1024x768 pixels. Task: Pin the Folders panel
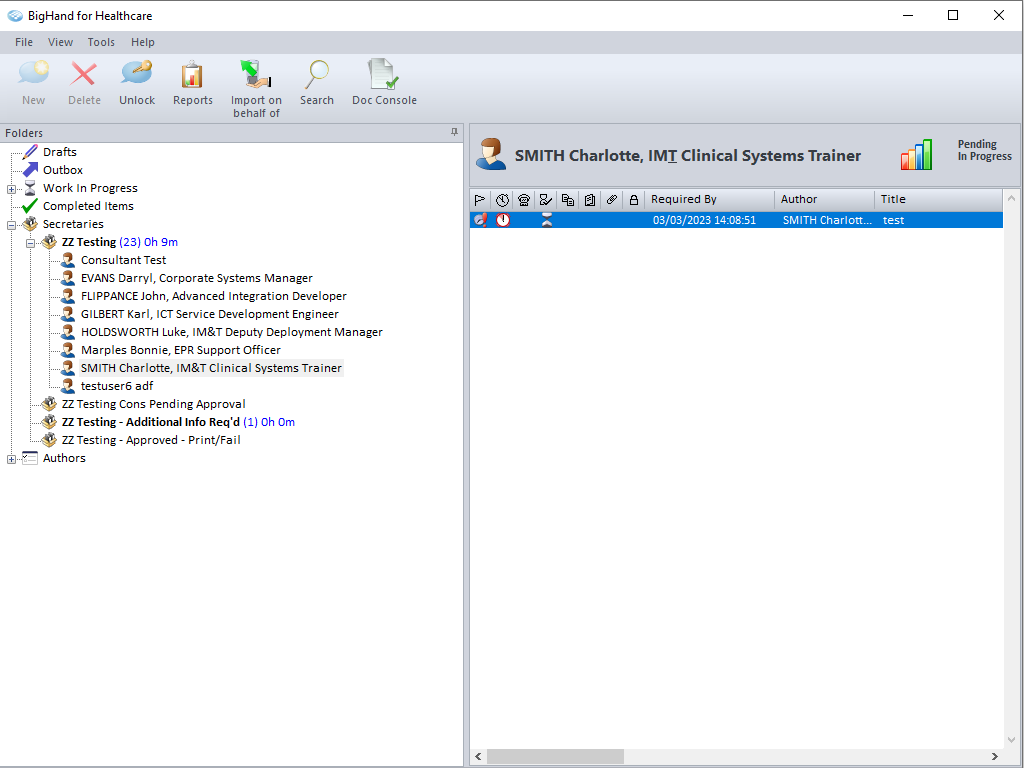pos(455,132)
